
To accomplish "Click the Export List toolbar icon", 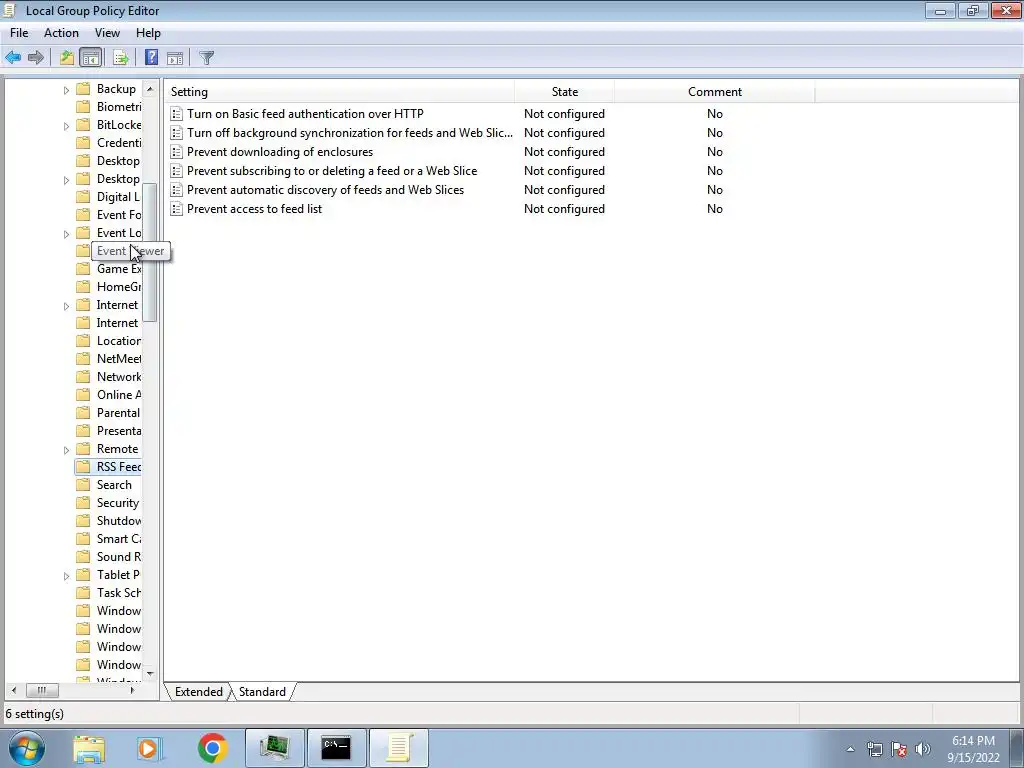I will (x=120, y=57).
